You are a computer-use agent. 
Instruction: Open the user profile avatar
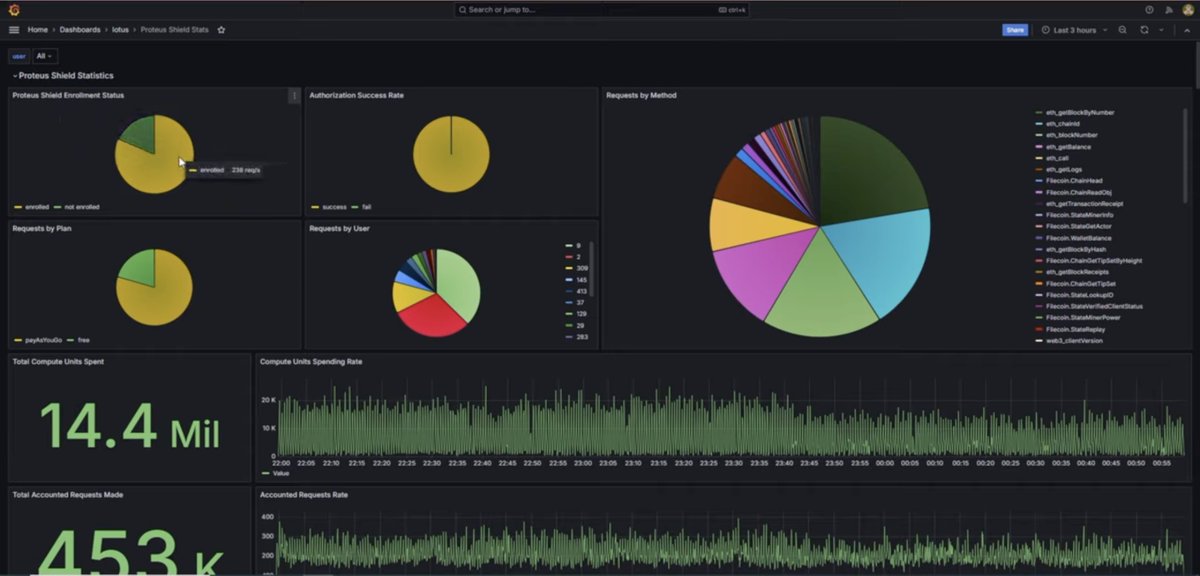(1188, 9)
